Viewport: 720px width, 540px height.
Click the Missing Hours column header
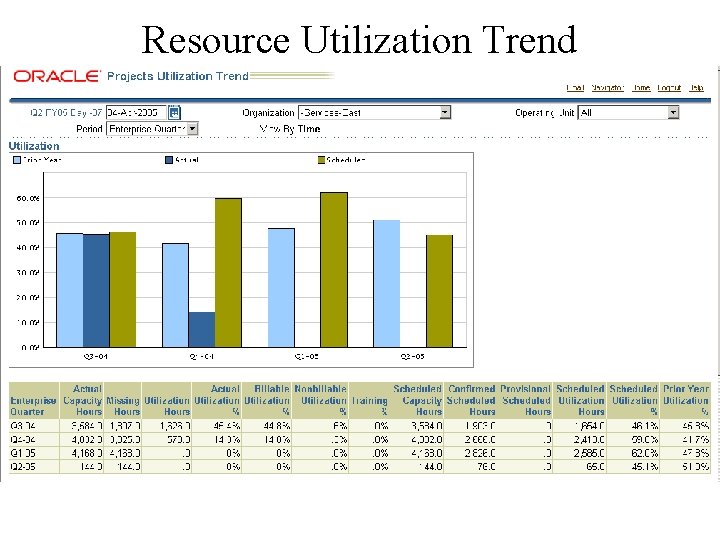pyautogui.click(x=123, y=400)
